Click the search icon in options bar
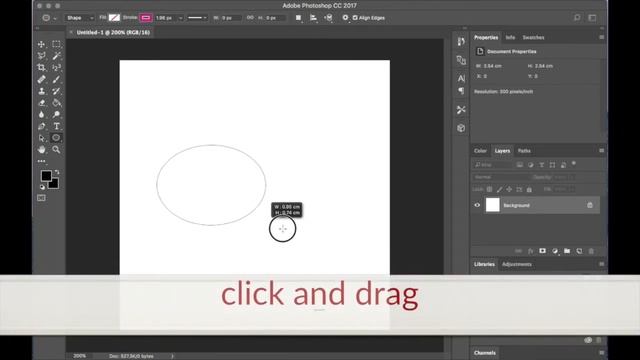This screenshot has height=360, width=640. pos(577,18)
